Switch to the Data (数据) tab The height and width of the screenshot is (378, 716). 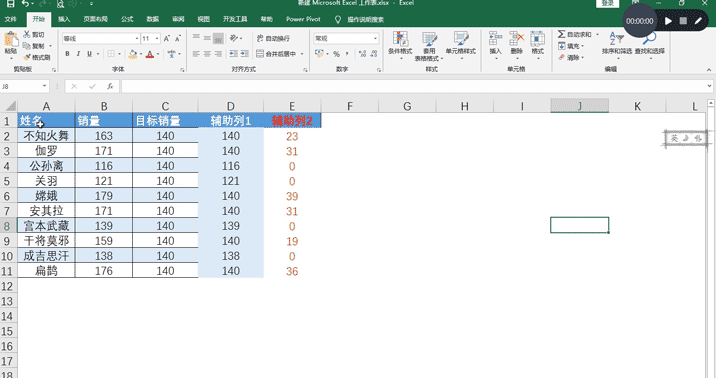click(x=153, y=19)
